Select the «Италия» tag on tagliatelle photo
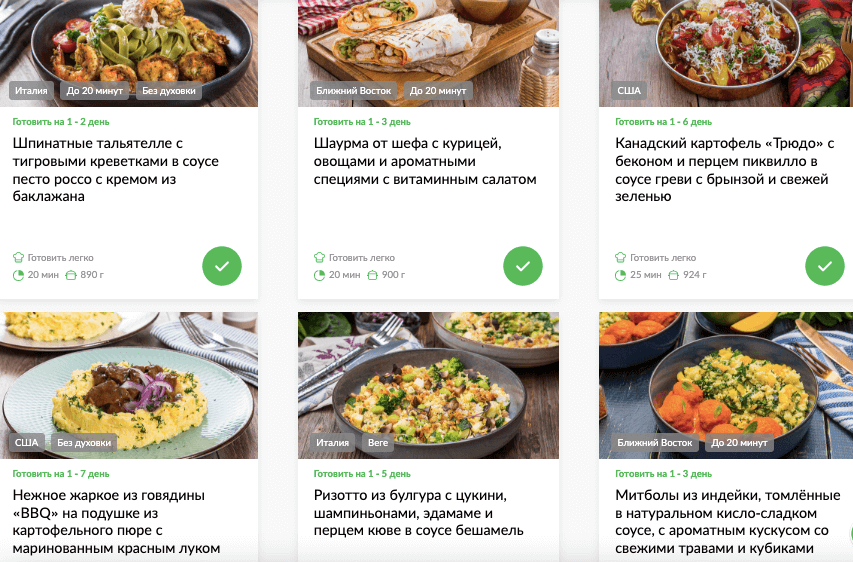 pos(31,91)
